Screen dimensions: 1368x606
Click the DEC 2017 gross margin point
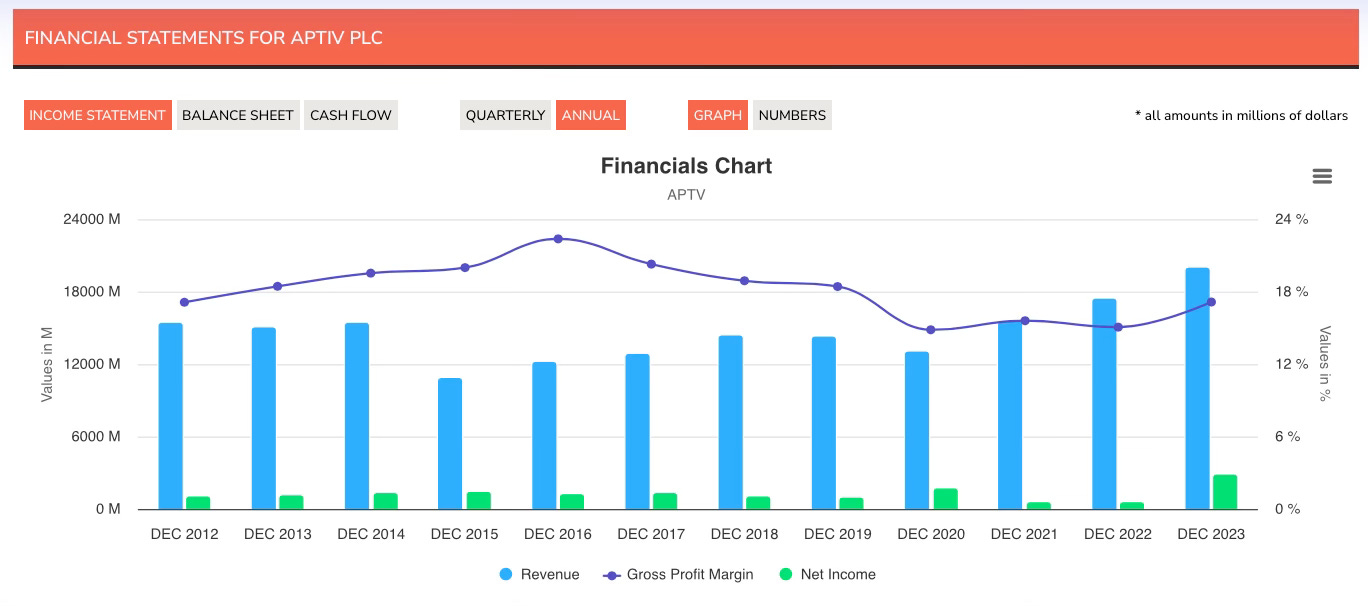pos(651,264)
